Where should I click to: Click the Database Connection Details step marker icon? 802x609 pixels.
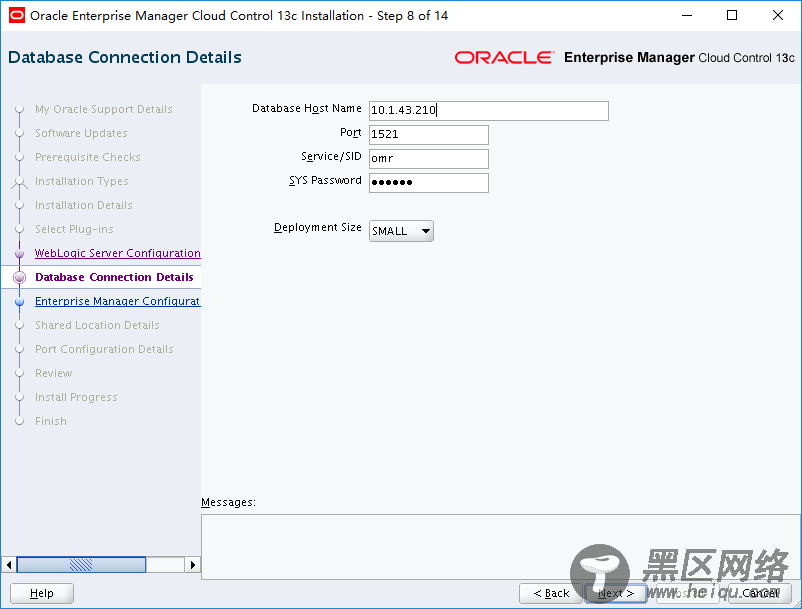click(x=19, y=277)
